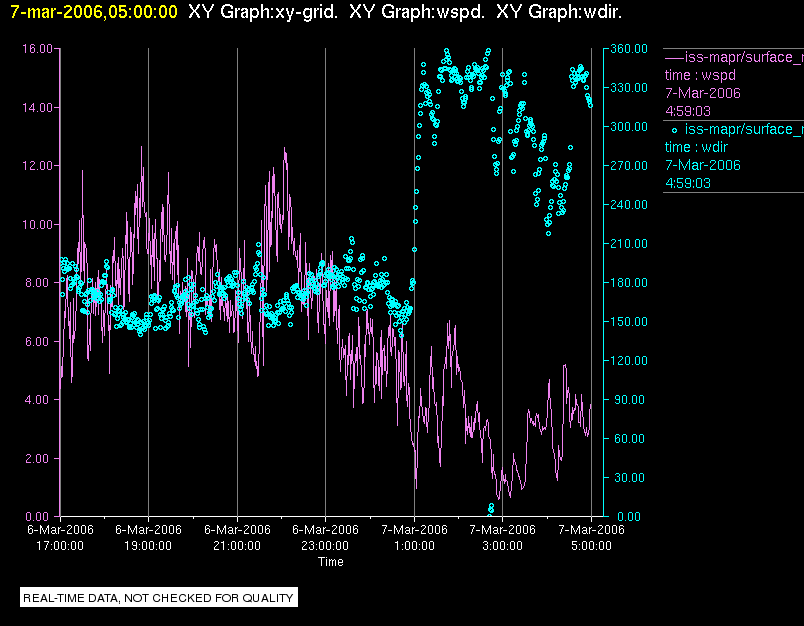
Task: Click the 6-Mar-2006 19:00:00 time axis label
Action: 148,537
